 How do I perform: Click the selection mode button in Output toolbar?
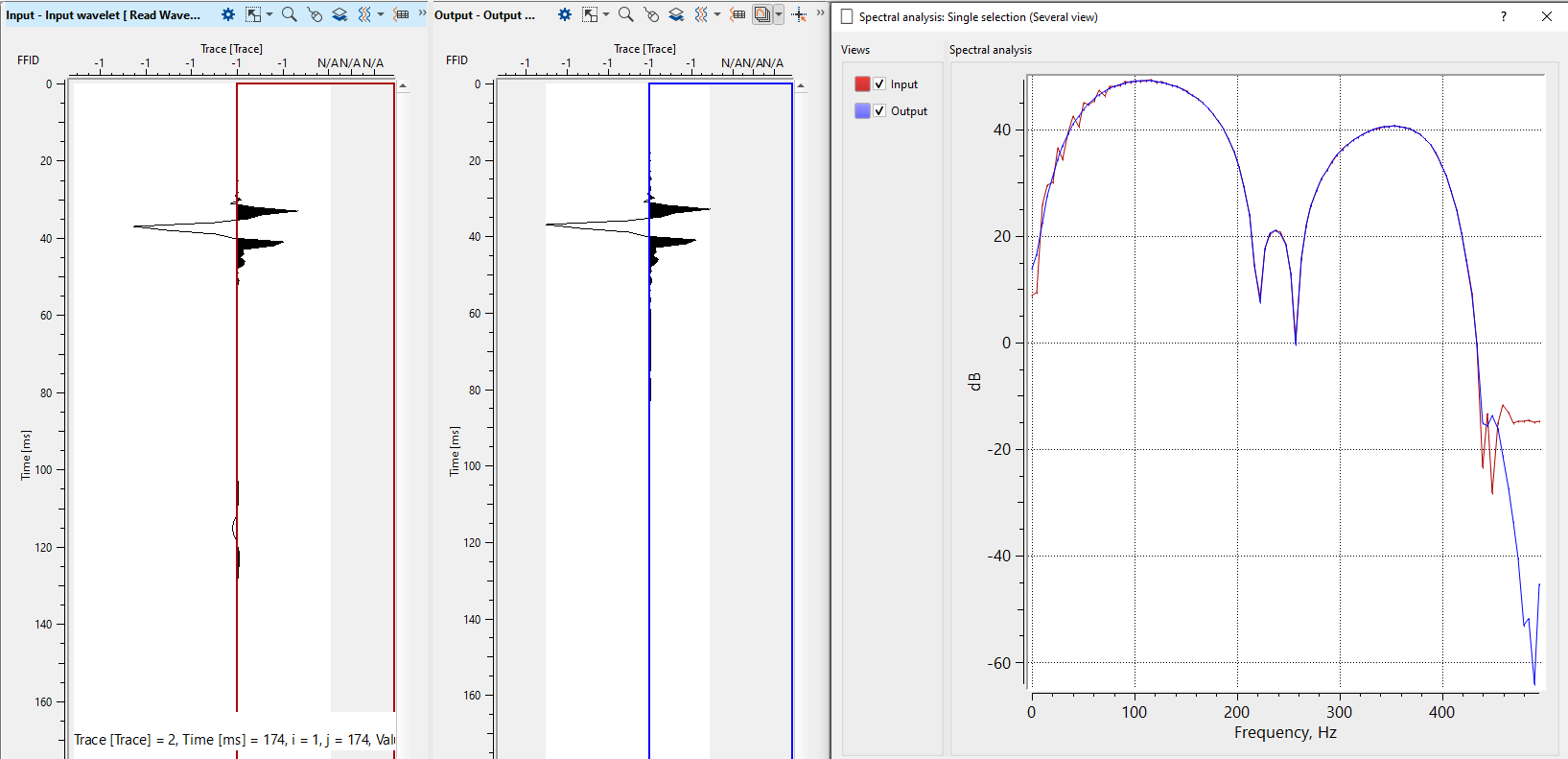tap(590, 14)
